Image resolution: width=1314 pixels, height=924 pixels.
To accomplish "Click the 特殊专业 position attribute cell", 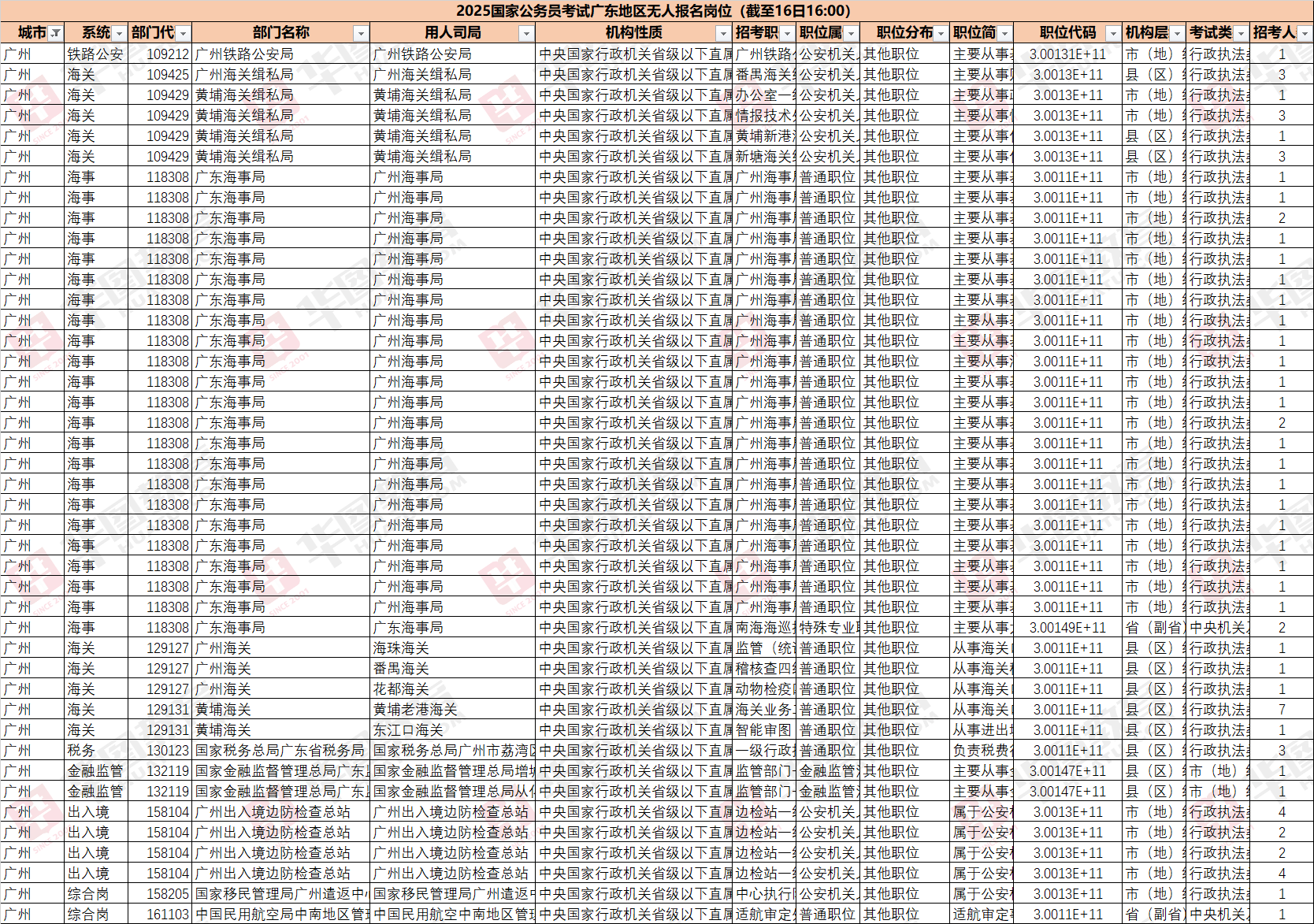I will point(829,628).
